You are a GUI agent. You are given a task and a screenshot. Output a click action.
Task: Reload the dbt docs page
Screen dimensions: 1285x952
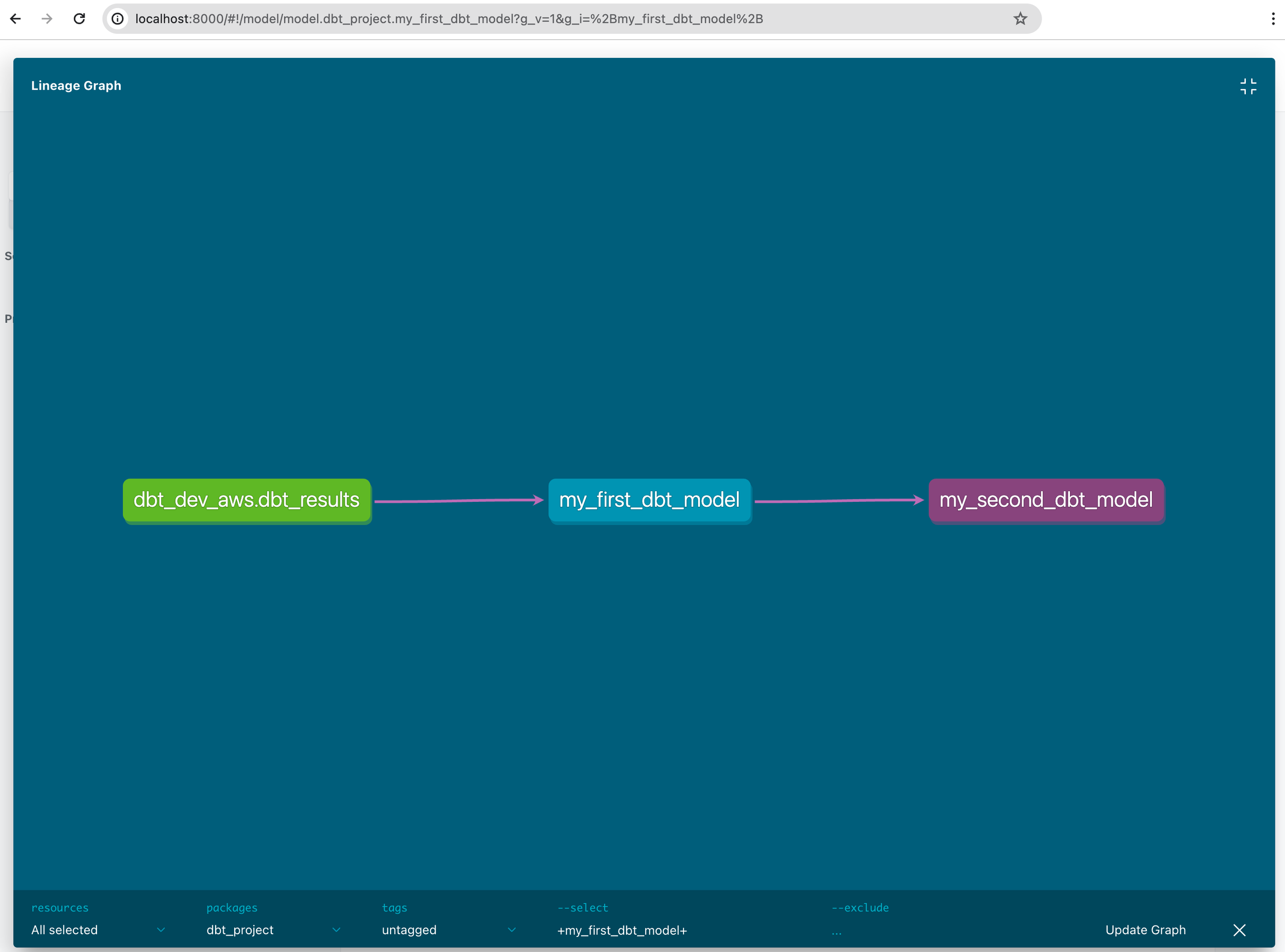point(80,18)
